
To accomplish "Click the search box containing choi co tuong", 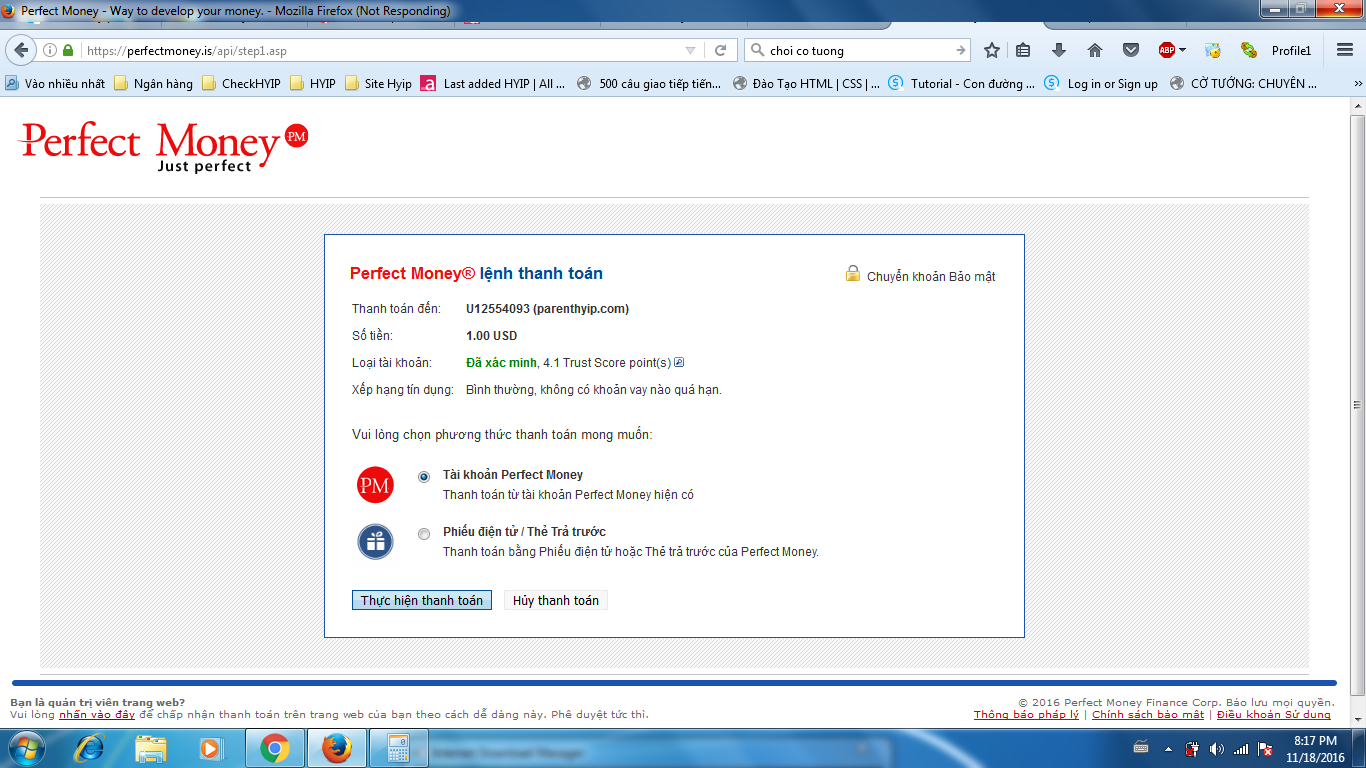I will (858, 50).
